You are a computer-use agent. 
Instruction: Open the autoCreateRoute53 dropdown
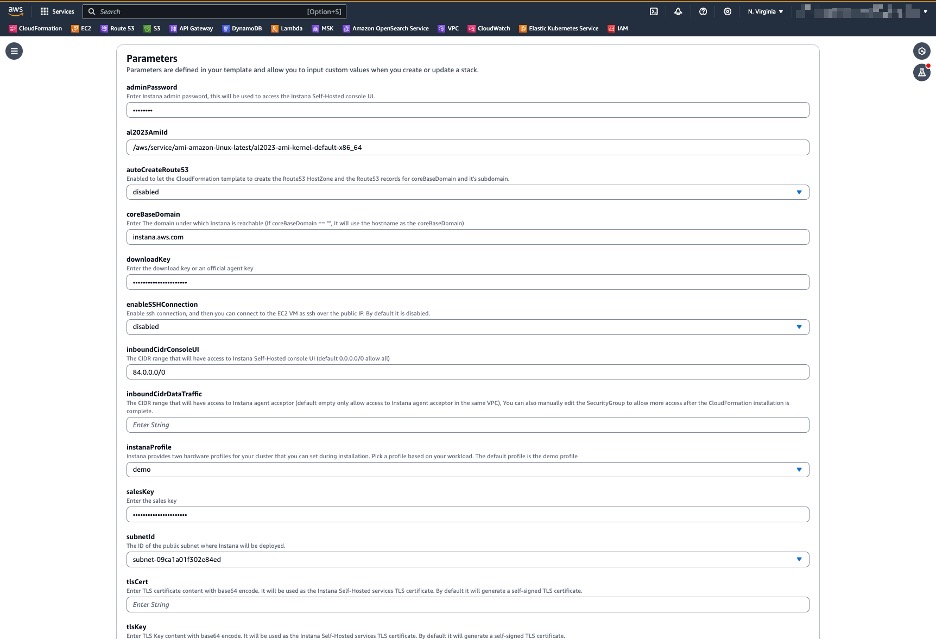click(468, 192)
